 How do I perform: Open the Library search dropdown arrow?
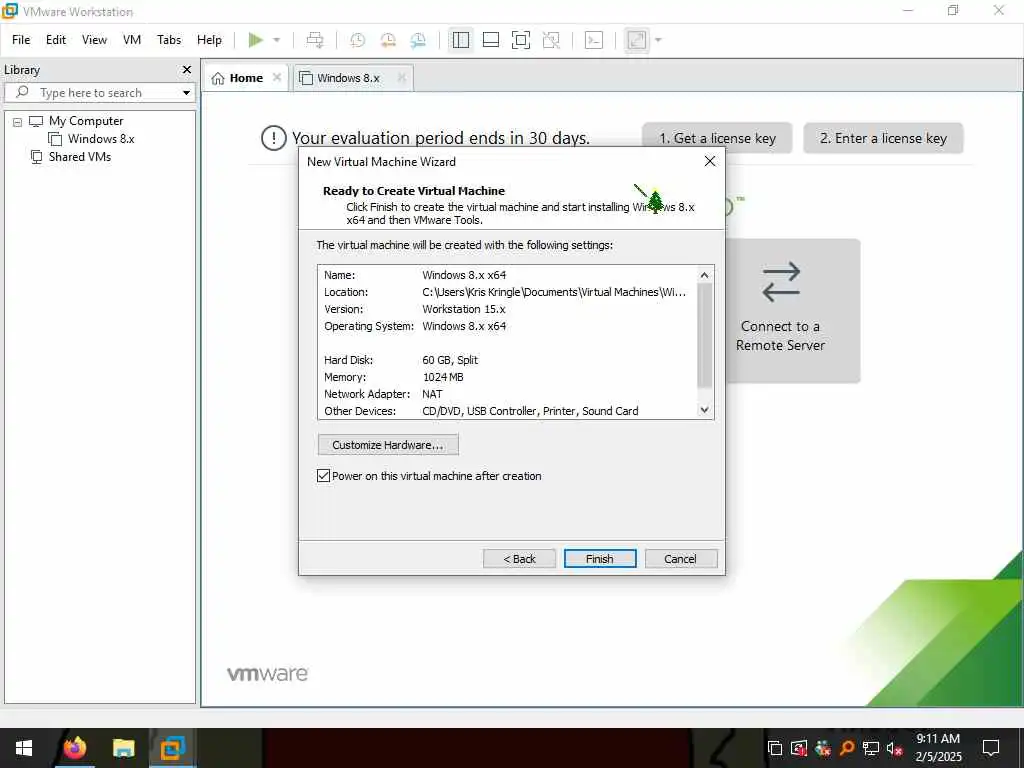tap(187, 93)
